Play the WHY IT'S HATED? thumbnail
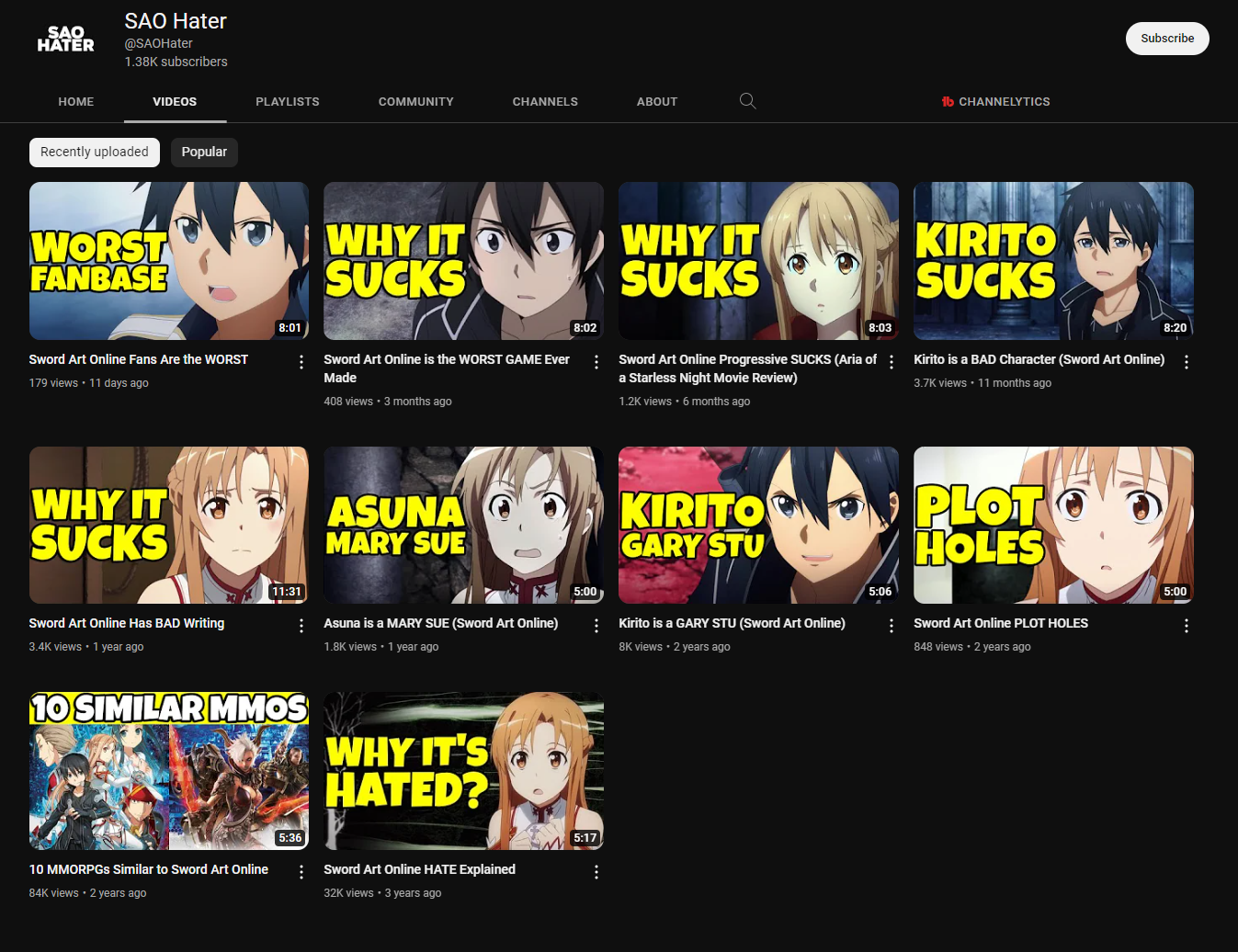Screen dimensions: 1238x952 464,771
